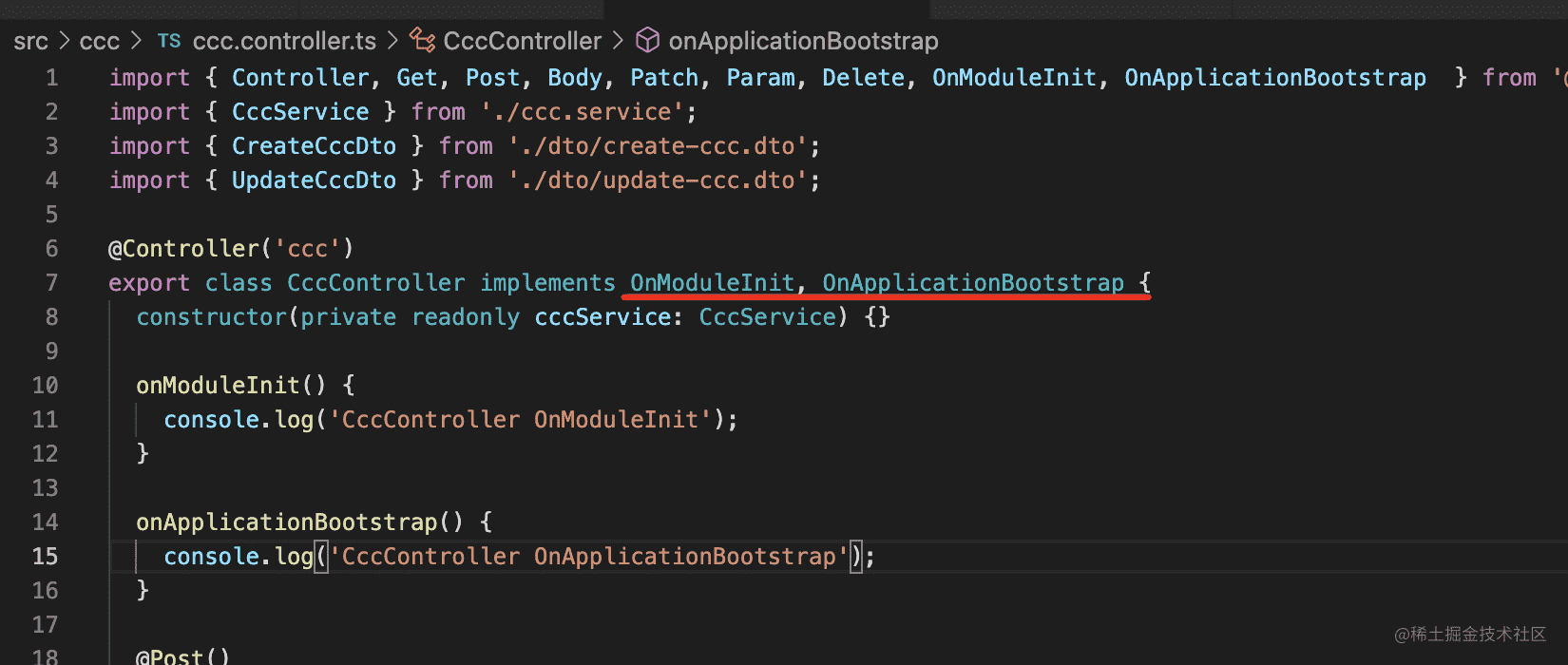1568x665 pixels.
Task: Click line number 7 in the gutter
Action: pyautogui.click(x=51, y=282)
